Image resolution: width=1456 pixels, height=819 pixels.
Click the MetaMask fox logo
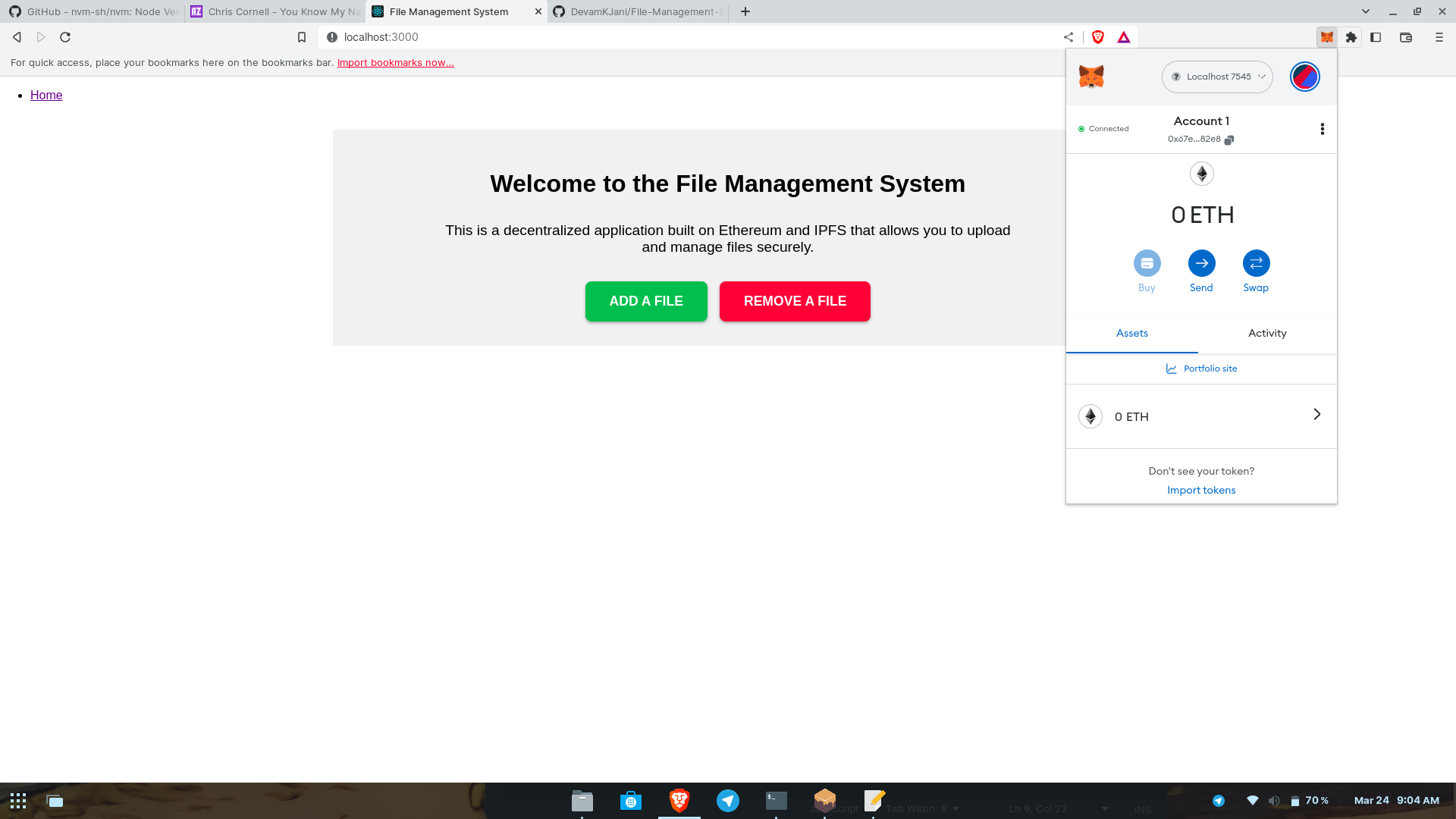pos(1090,76)
